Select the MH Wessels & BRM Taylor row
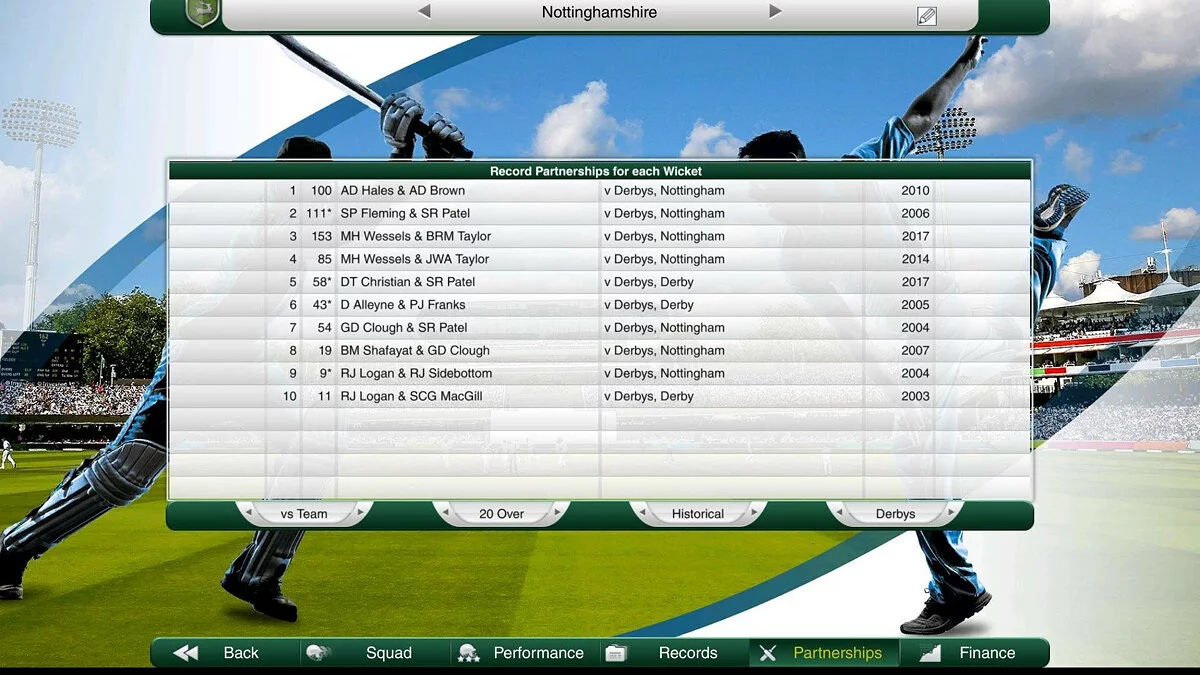 [x=599, y=236]
